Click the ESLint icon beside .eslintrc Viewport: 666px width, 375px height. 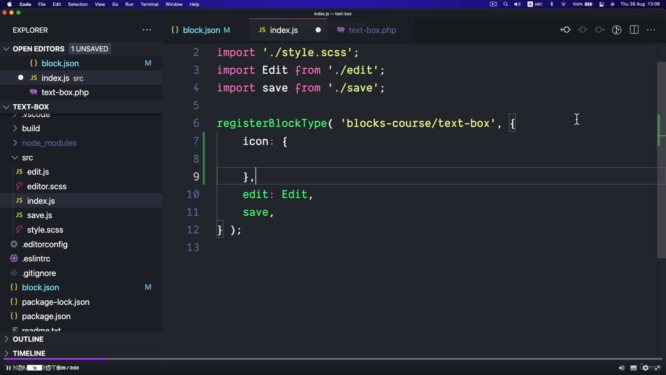[x=14, y=259]
